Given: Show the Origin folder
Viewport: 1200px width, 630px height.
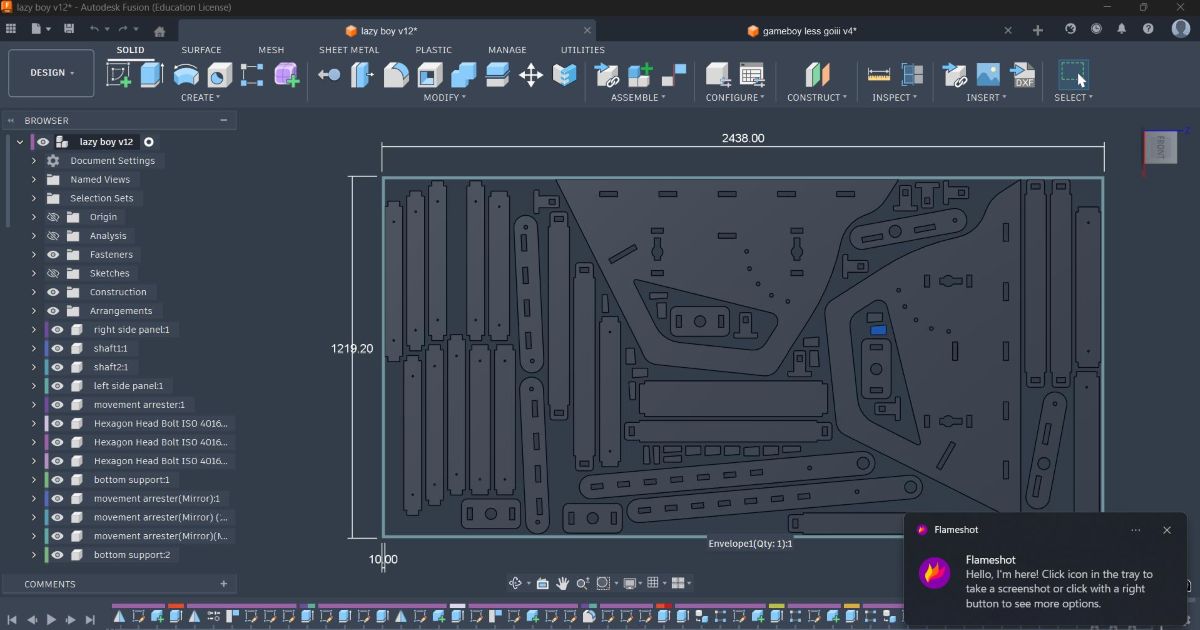Looking at the screenshot, I should pos(53,216).
